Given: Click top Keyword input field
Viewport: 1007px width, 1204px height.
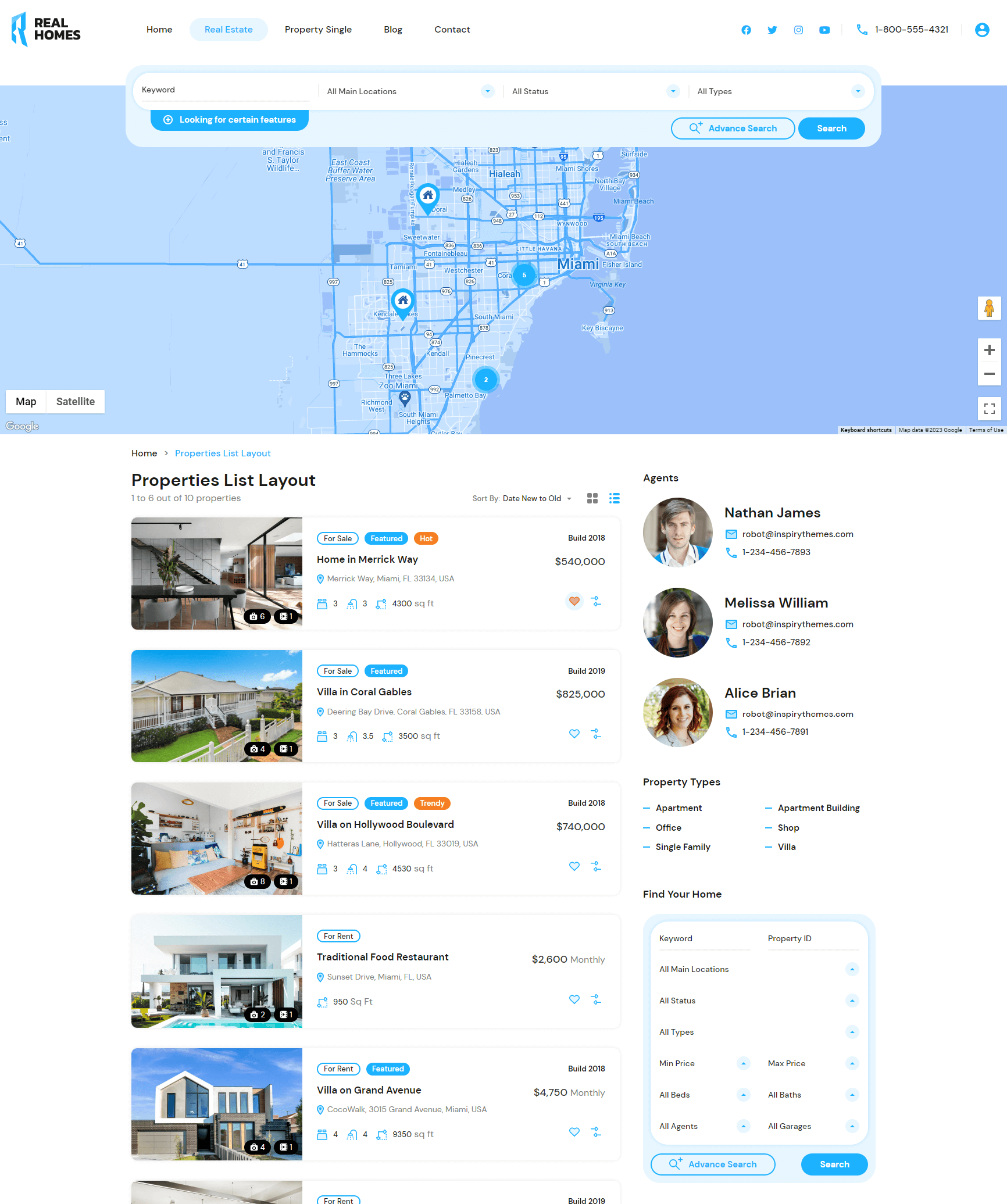Looking at the screenshot, I should (x=226, y=90).
